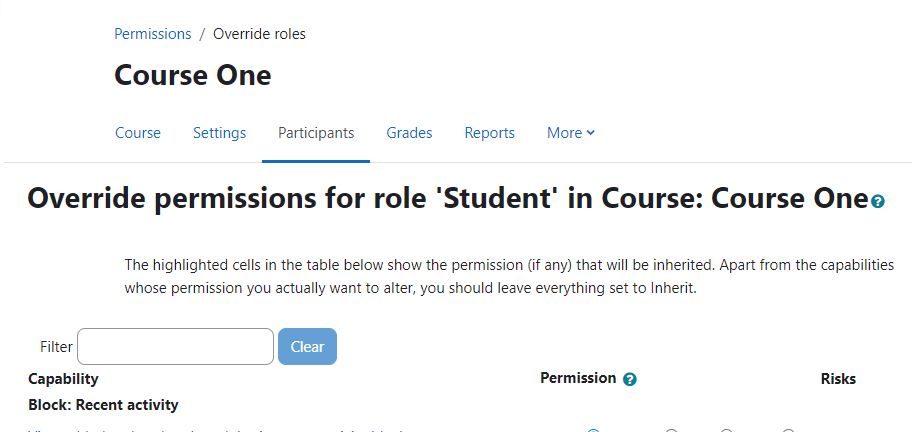The height and width of the screenshot is (432, 912).
Task: Click the Filter field label
Action: (x=56, y=347)
